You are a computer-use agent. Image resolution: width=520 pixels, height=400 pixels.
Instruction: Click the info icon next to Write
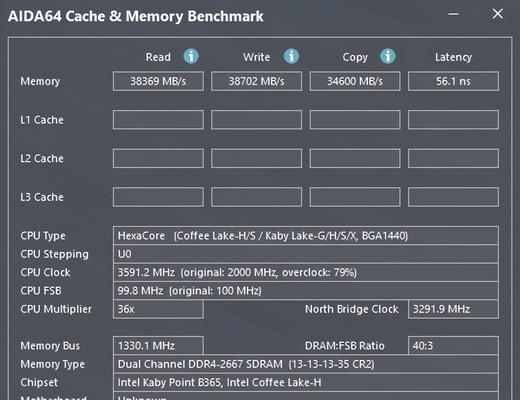[x=291, y=56]
